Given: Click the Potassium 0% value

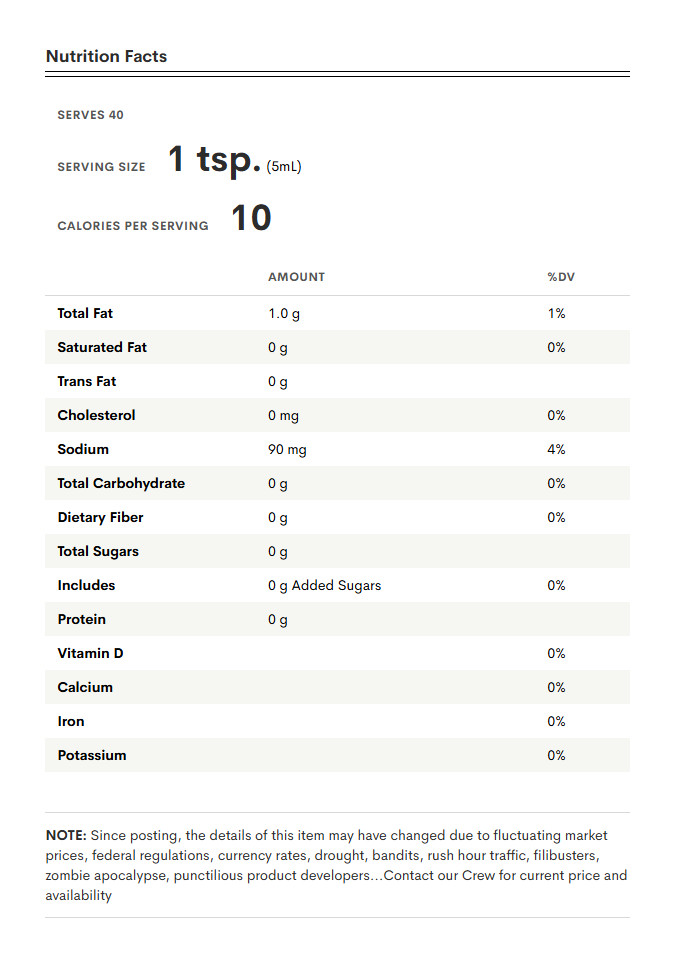Looking at the screenshot, I should [556, 756].
